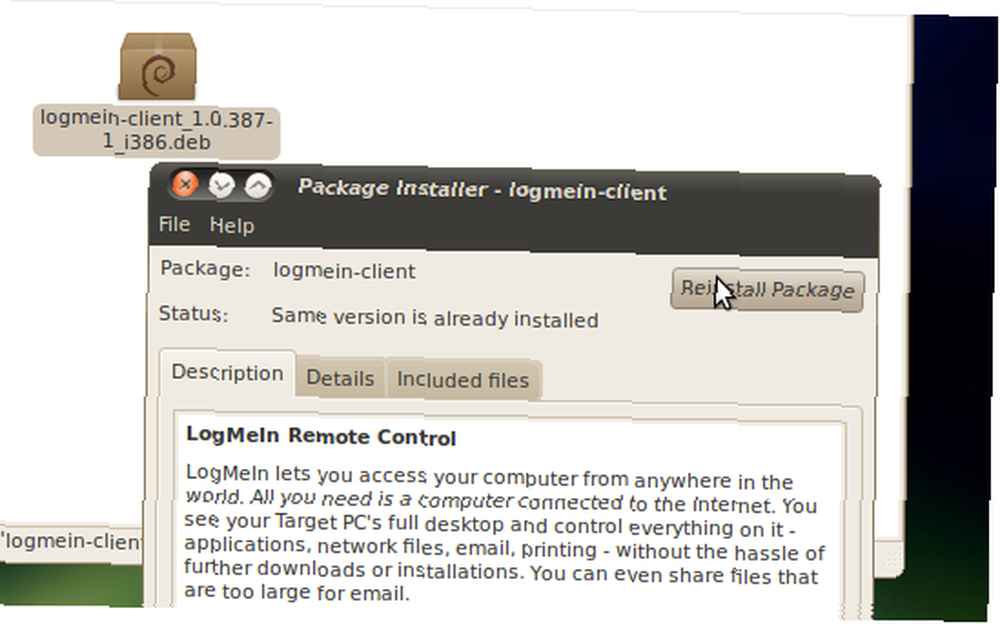Click the Package: field label
The width and height of the screenshot is (1000, 624).
pyautogui.click(x=205, y=268)
